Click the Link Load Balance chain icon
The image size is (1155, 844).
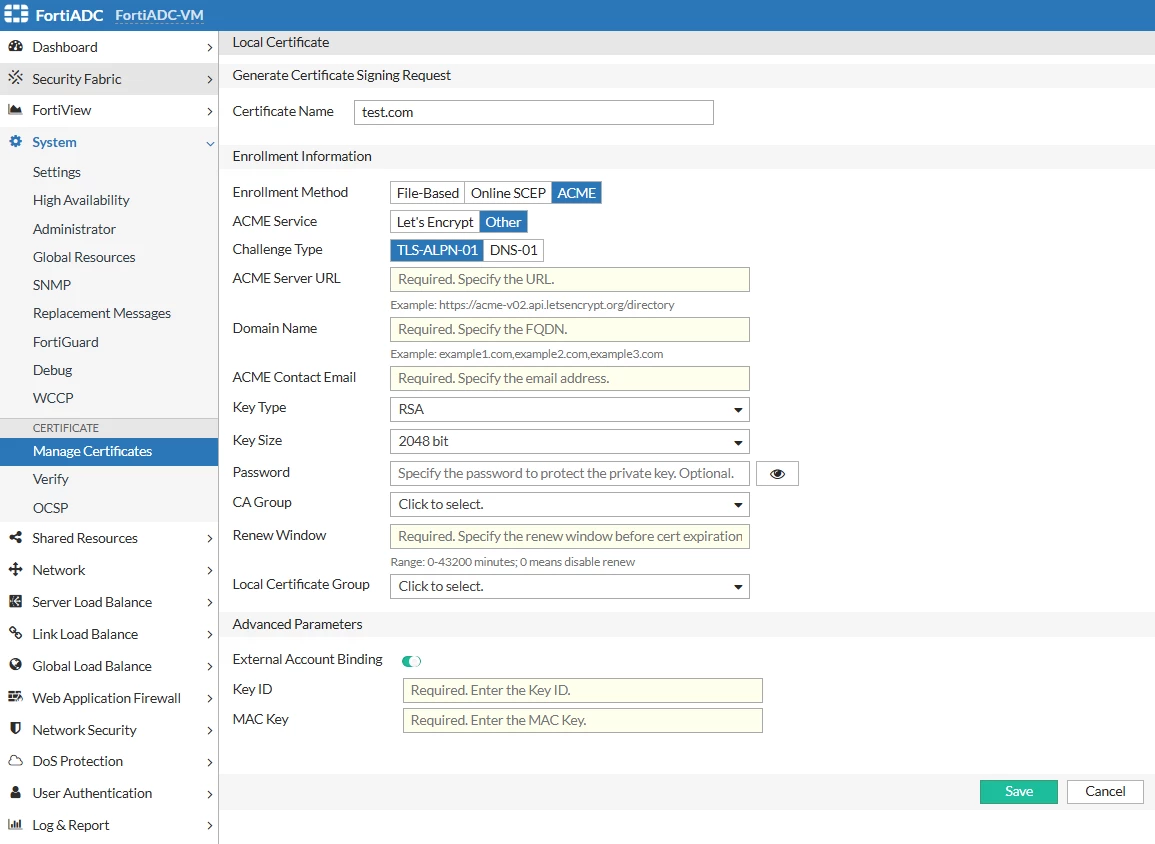[15, 633]
